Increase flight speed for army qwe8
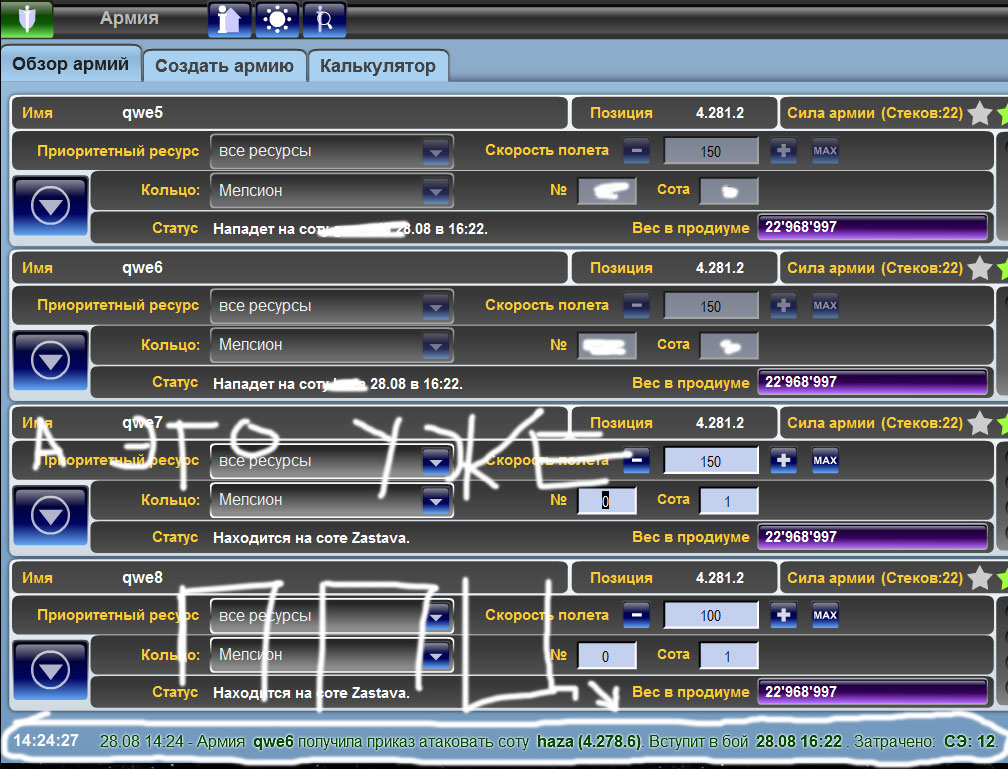Screen dimensions: 1008x769 (x=784, y=616)
